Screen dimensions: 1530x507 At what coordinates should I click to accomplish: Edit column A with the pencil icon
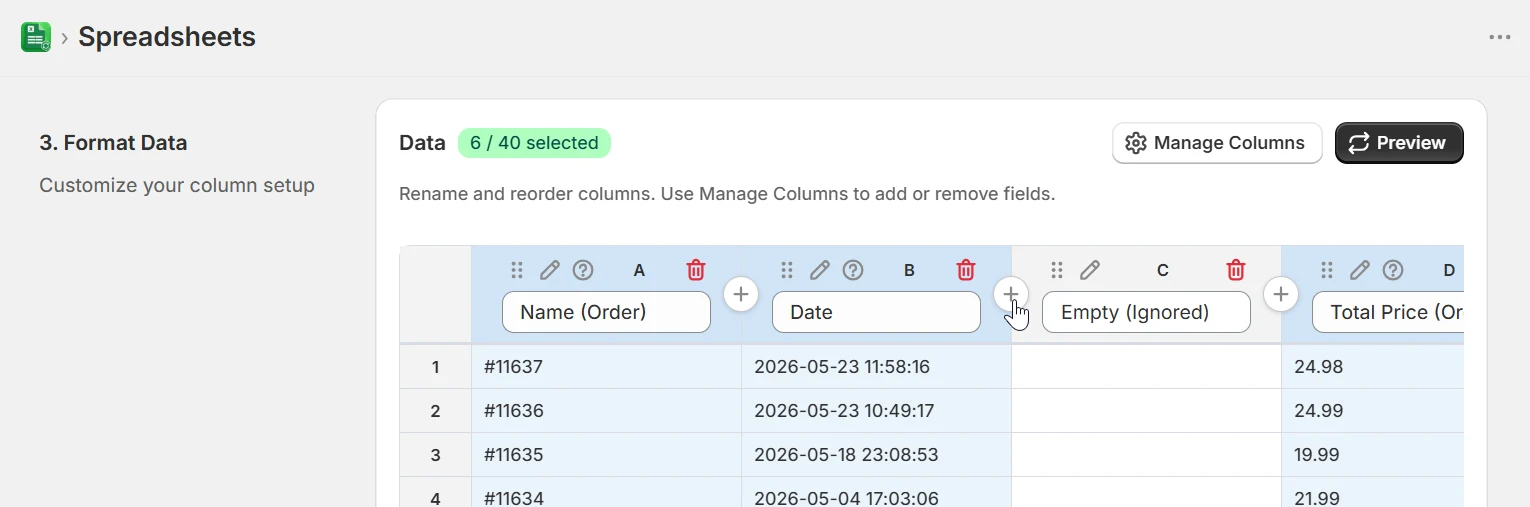[x=550, y=270]
